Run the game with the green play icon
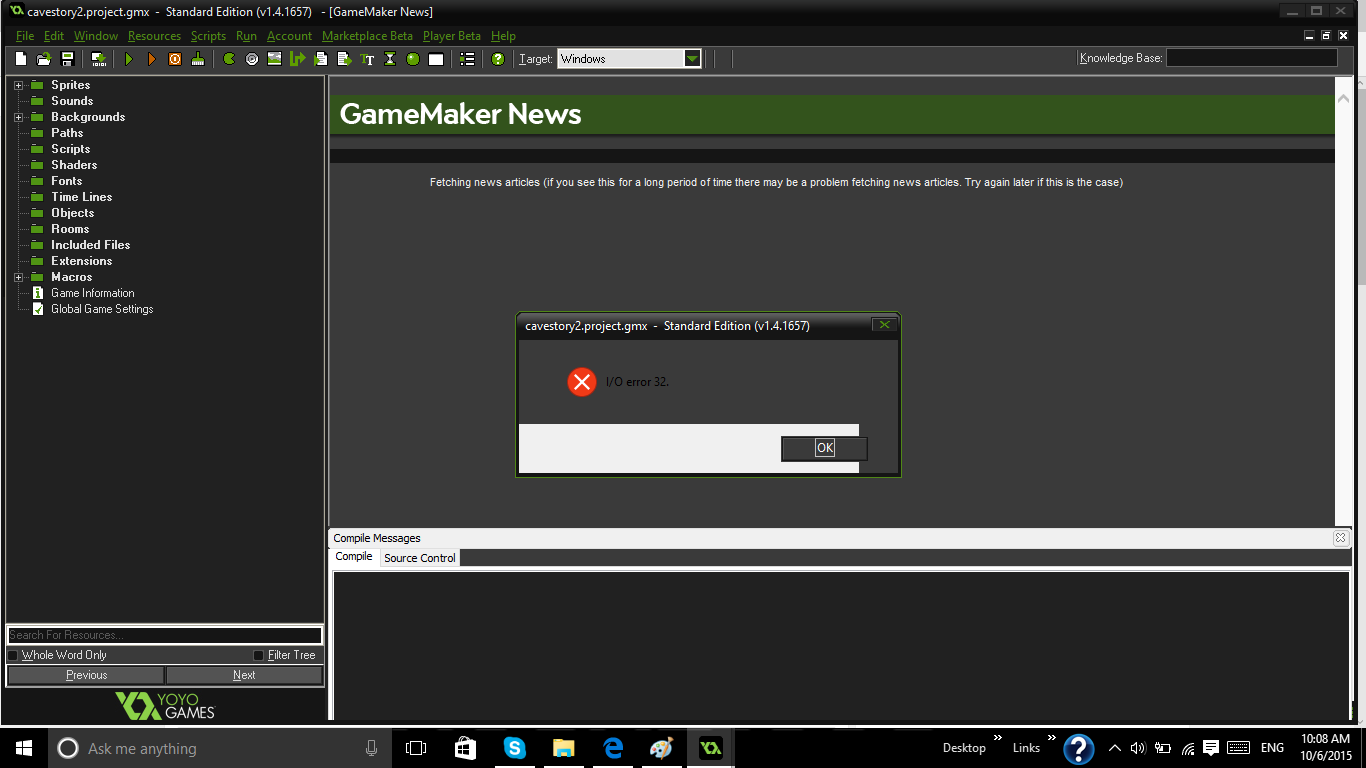1366x768 pixels. (x=128, y=59)
